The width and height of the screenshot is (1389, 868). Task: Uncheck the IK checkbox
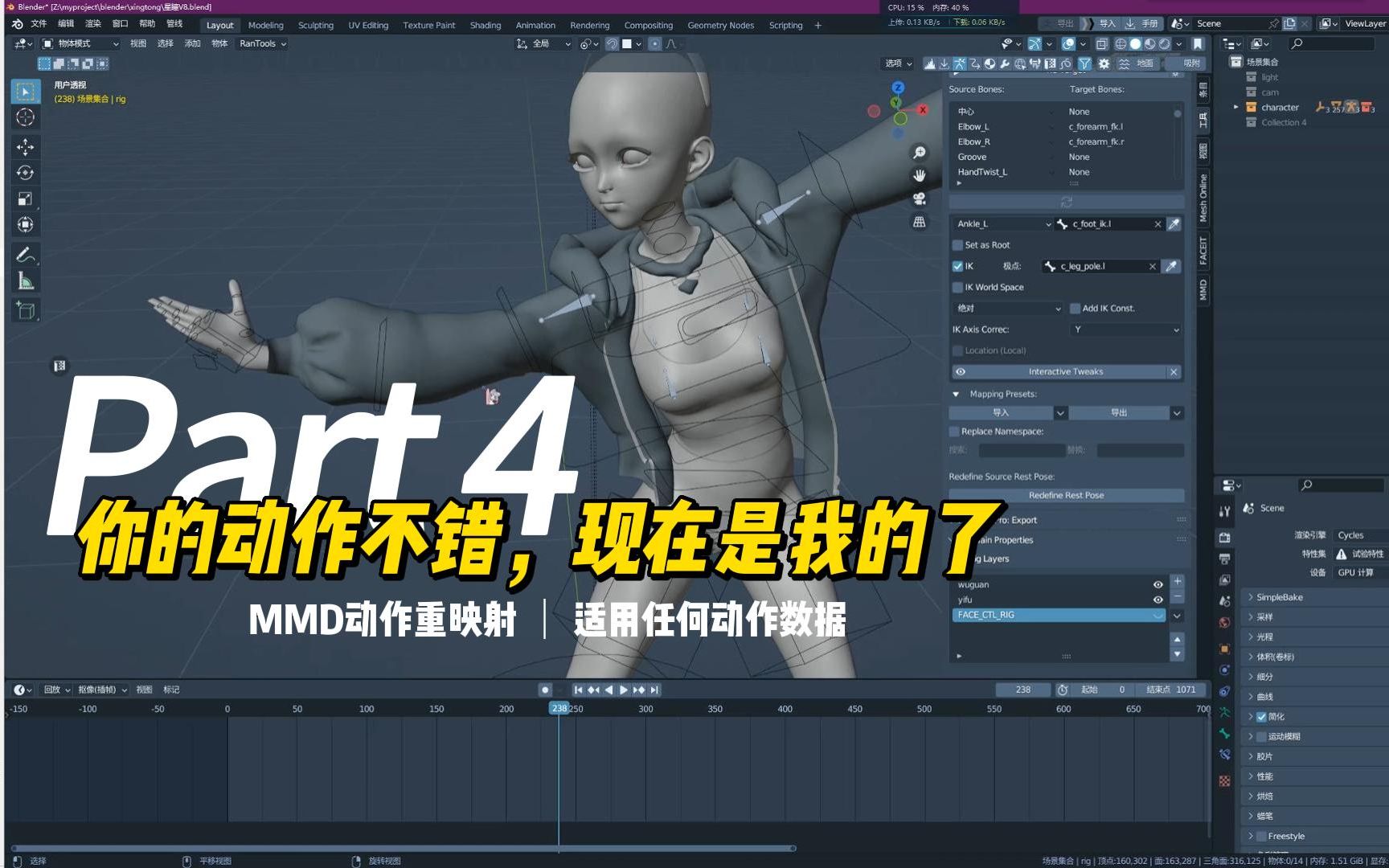957,266
